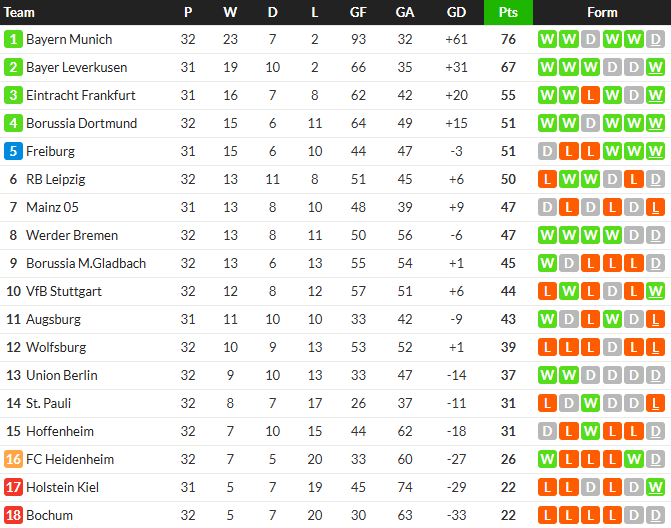Click Bayern Munich's green position 1 badge
The height and width of the screenshot is (528, 671).
click(x=13, y=39)
